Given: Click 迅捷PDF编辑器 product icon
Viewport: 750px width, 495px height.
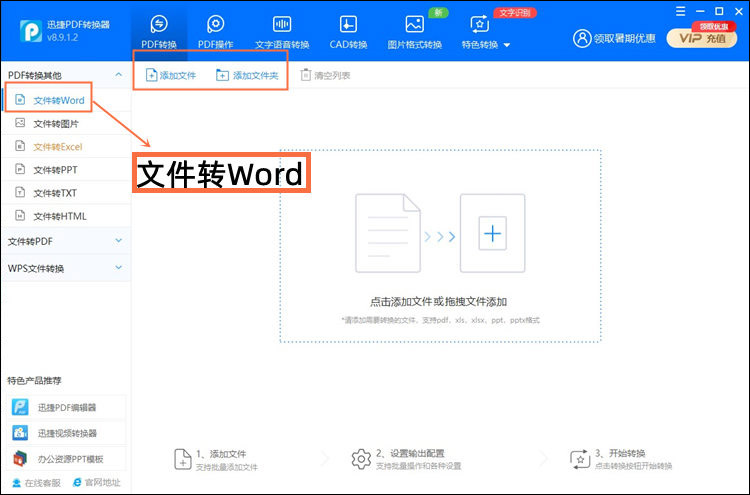Looking at the screenshot, I should [x=20, y=407].
